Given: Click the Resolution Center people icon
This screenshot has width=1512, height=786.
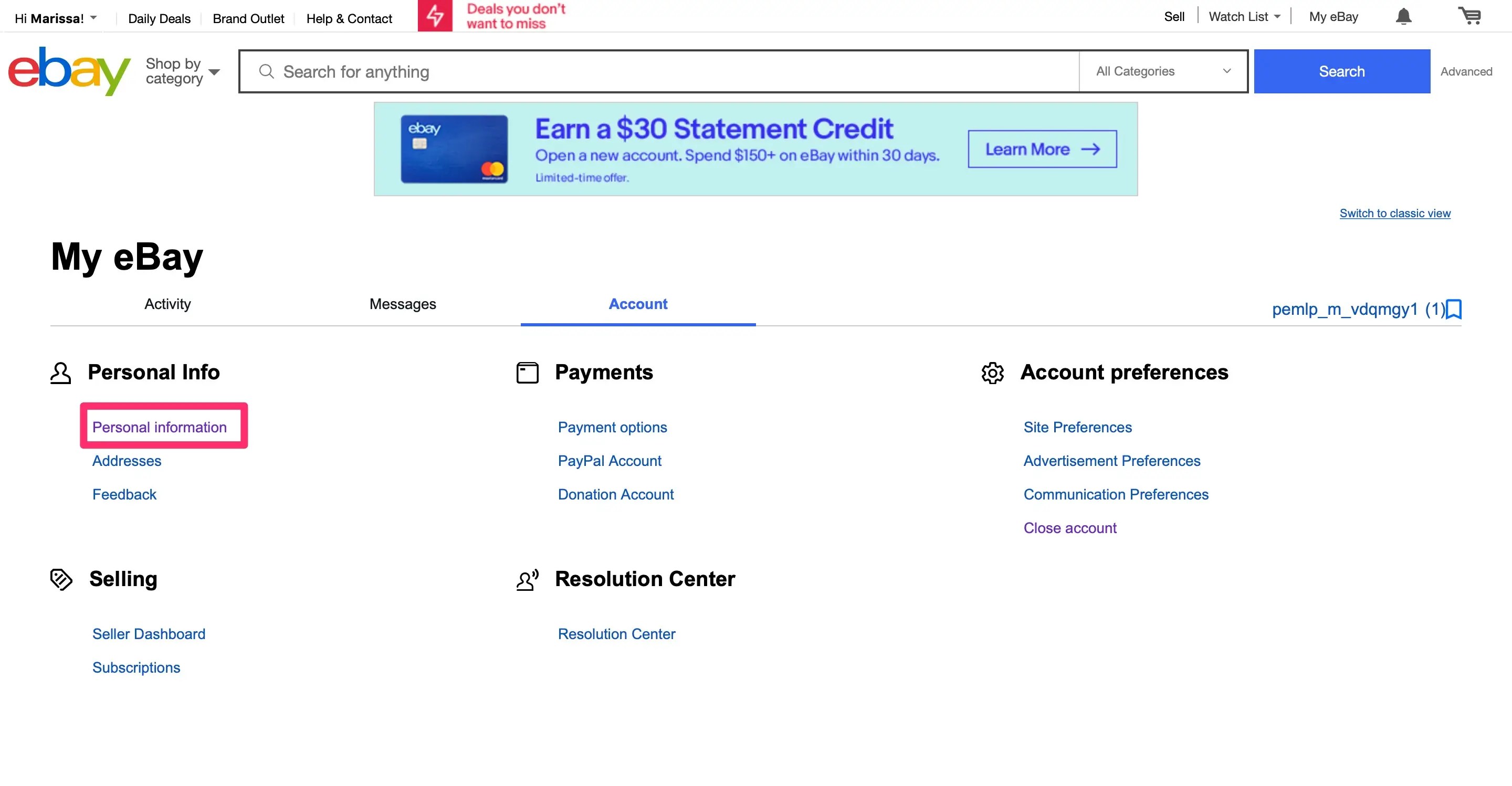Looking at the screenshot, I should (527, 579).
